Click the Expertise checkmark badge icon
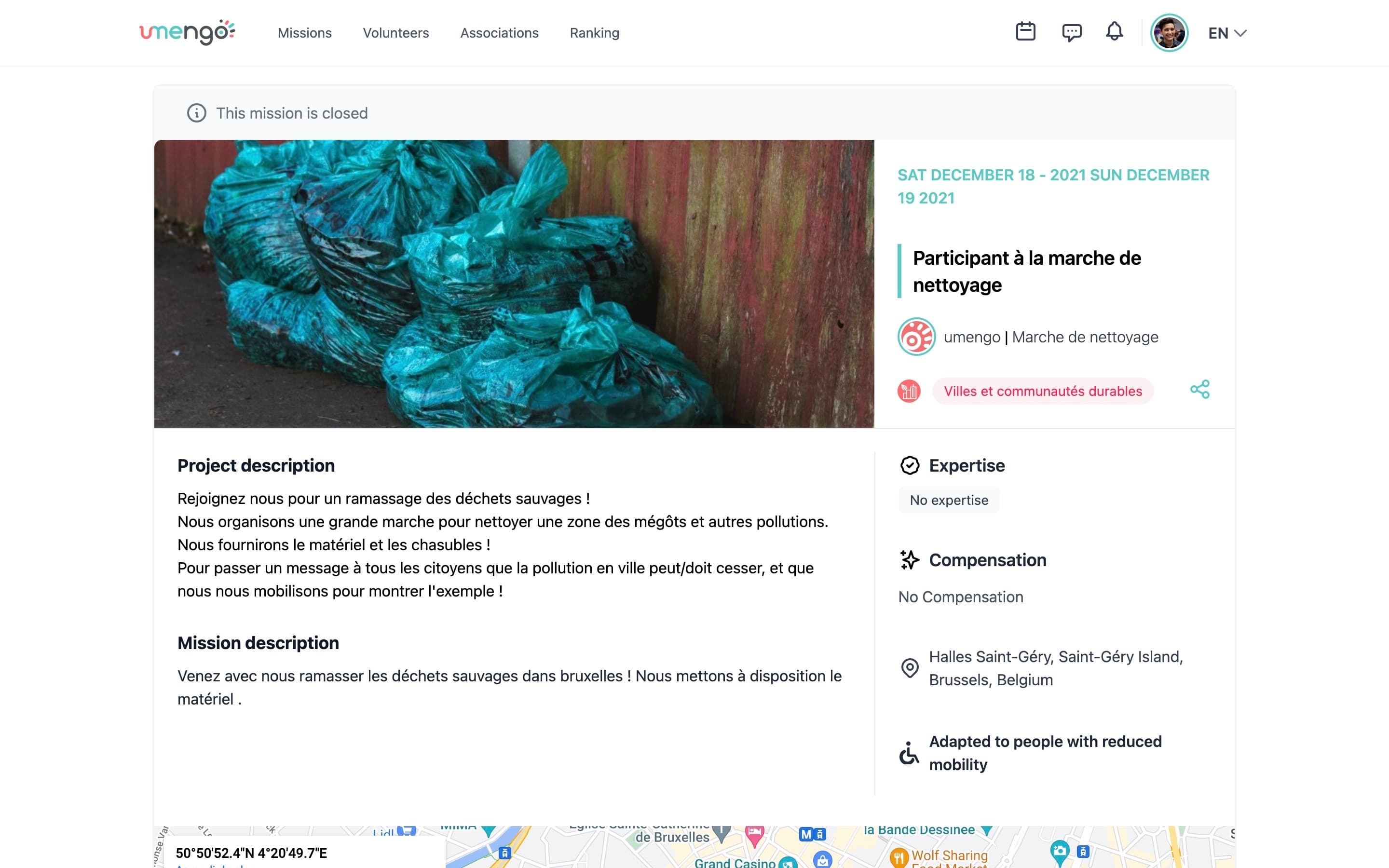Viewport: 1389px width, 868px height. click(x=910, y=465)
